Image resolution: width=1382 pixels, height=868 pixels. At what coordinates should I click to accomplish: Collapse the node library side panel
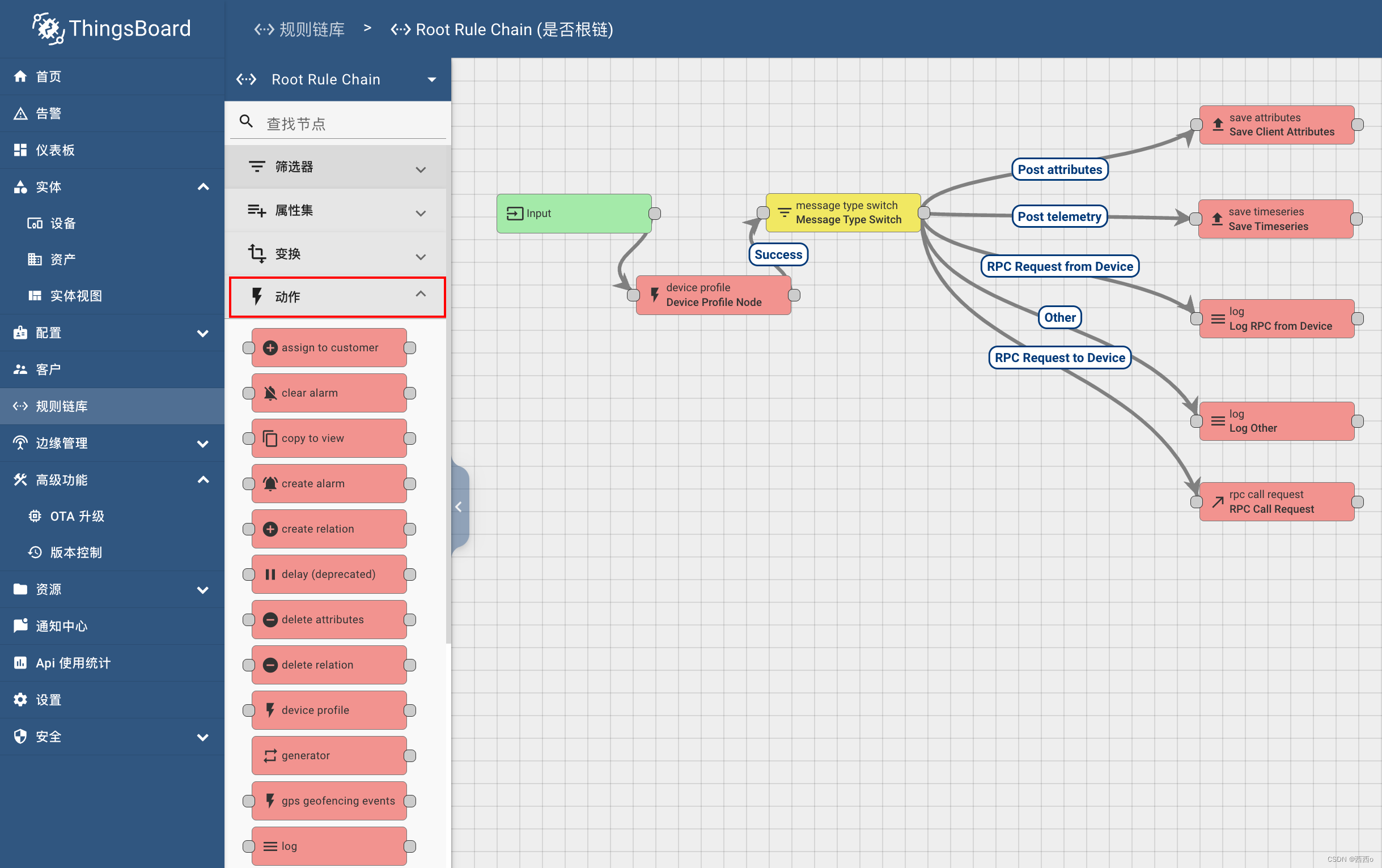(459, 507)
